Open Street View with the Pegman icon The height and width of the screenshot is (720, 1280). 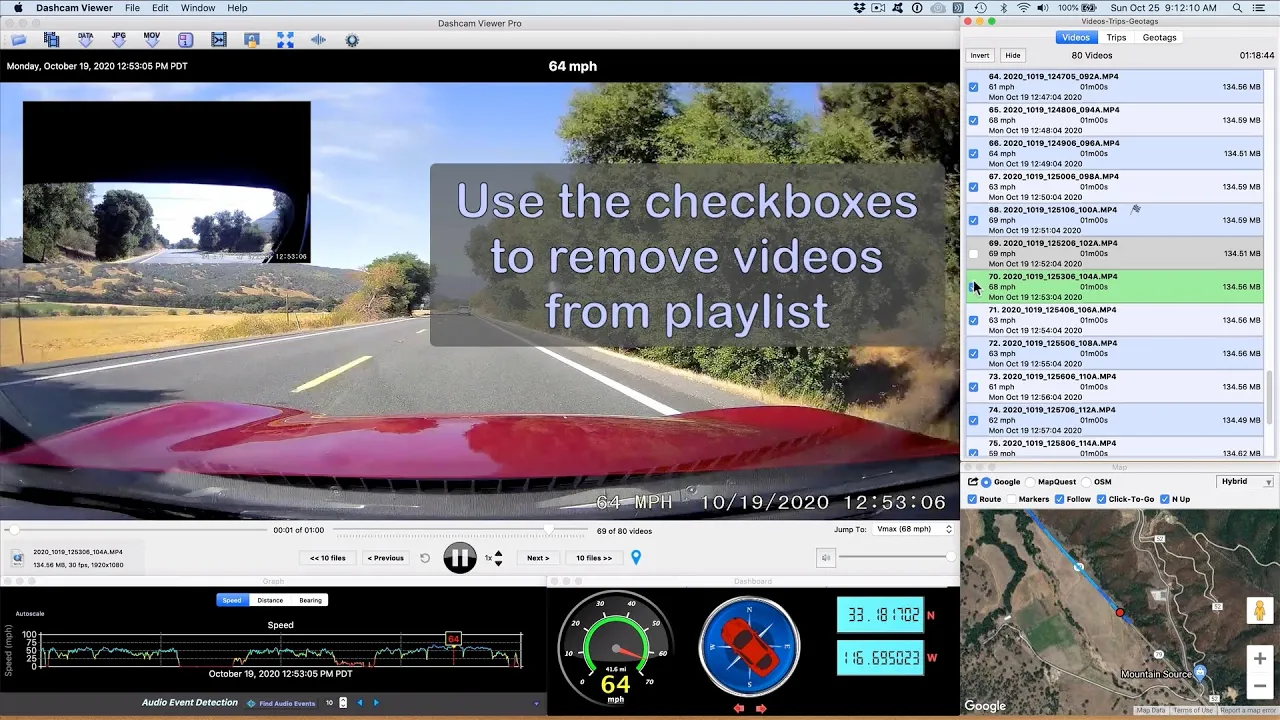[x=1260, y=610]
